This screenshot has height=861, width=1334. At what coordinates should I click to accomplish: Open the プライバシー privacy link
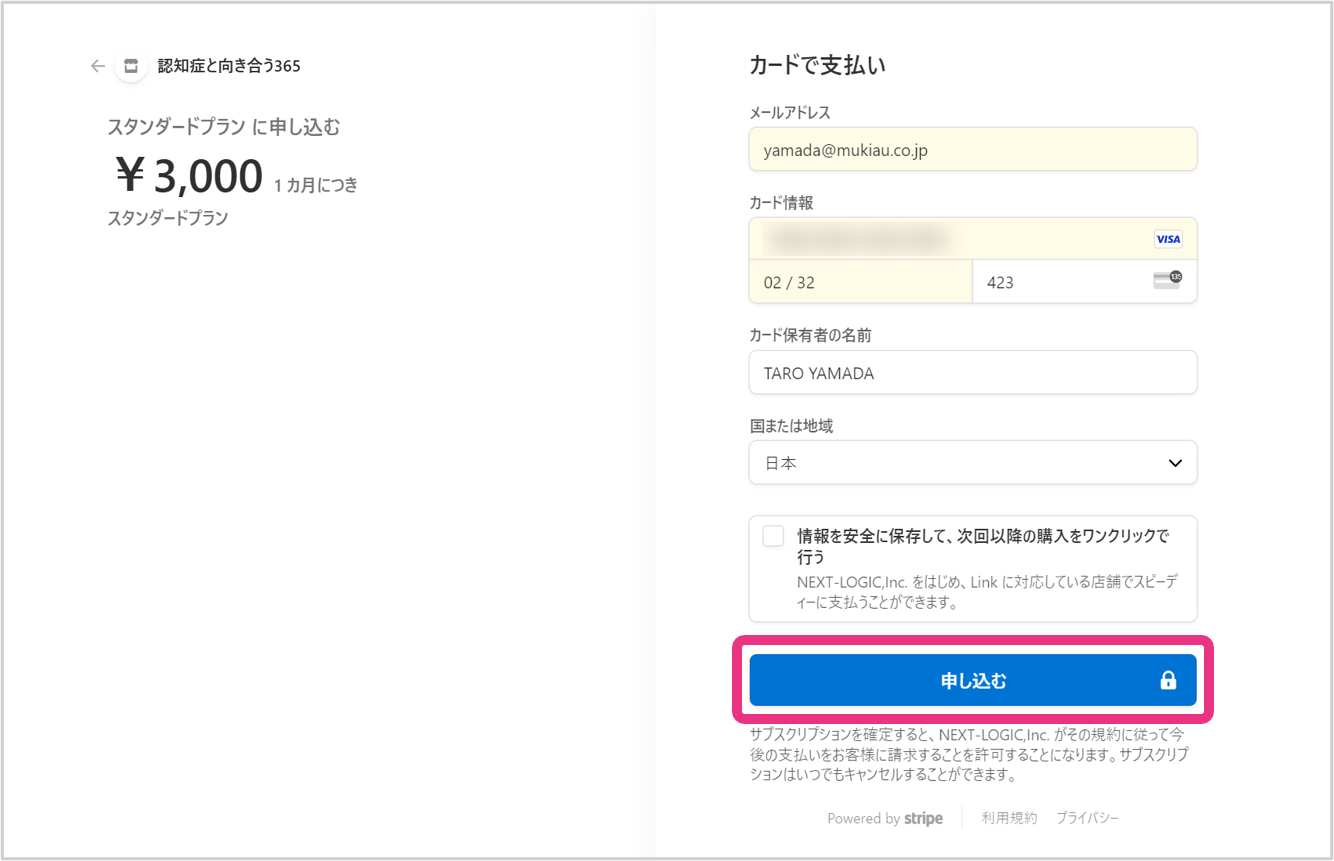[x=1088, y=818]
